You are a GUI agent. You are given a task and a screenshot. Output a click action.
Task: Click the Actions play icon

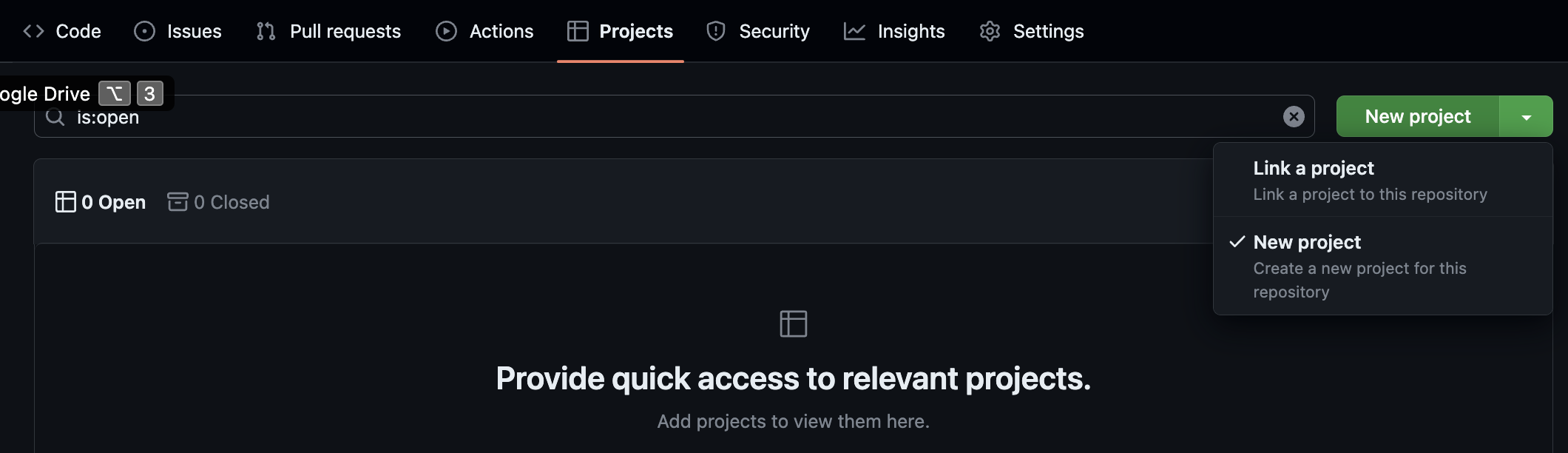click(x=445, y=31)
